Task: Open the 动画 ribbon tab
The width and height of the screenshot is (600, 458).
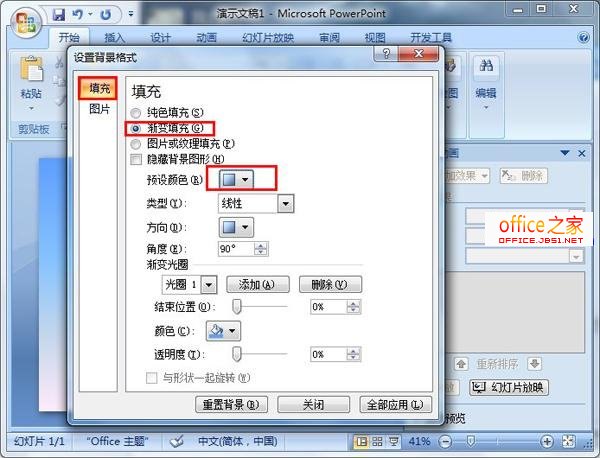Action: pyautogui.click(x=207, y=37)
